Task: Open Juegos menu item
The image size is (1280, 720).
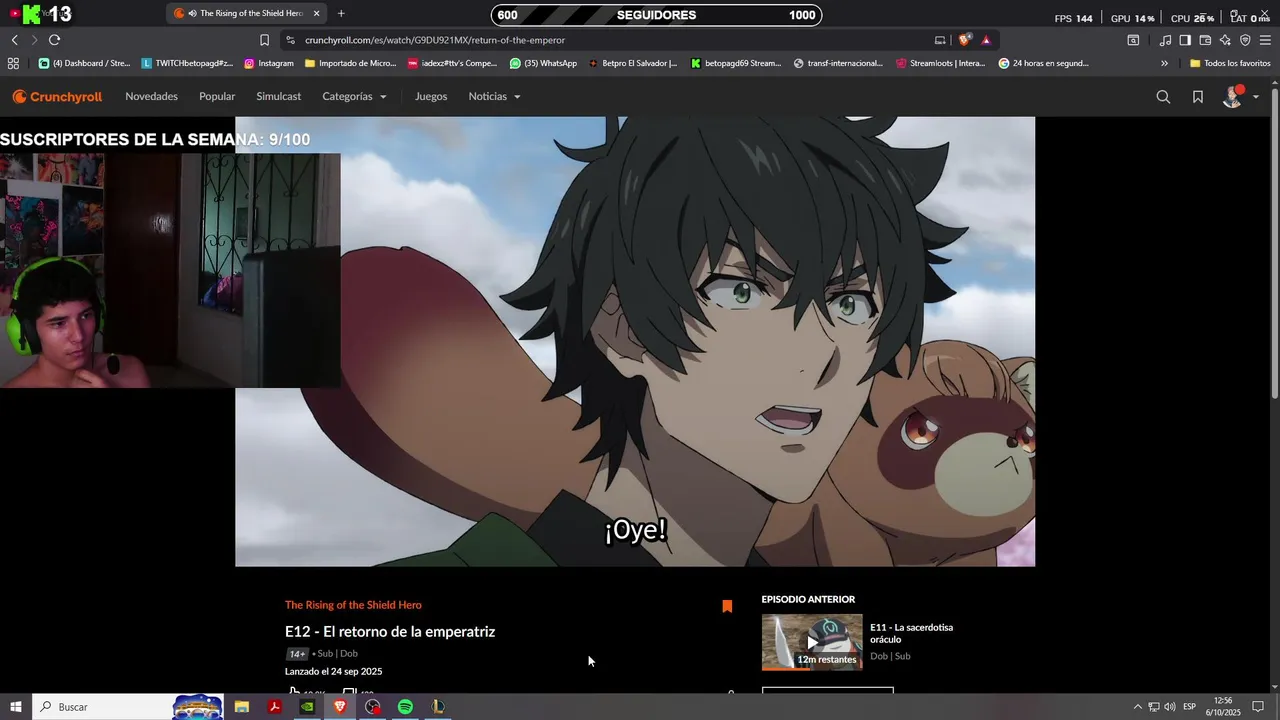Action: point(431,97)
